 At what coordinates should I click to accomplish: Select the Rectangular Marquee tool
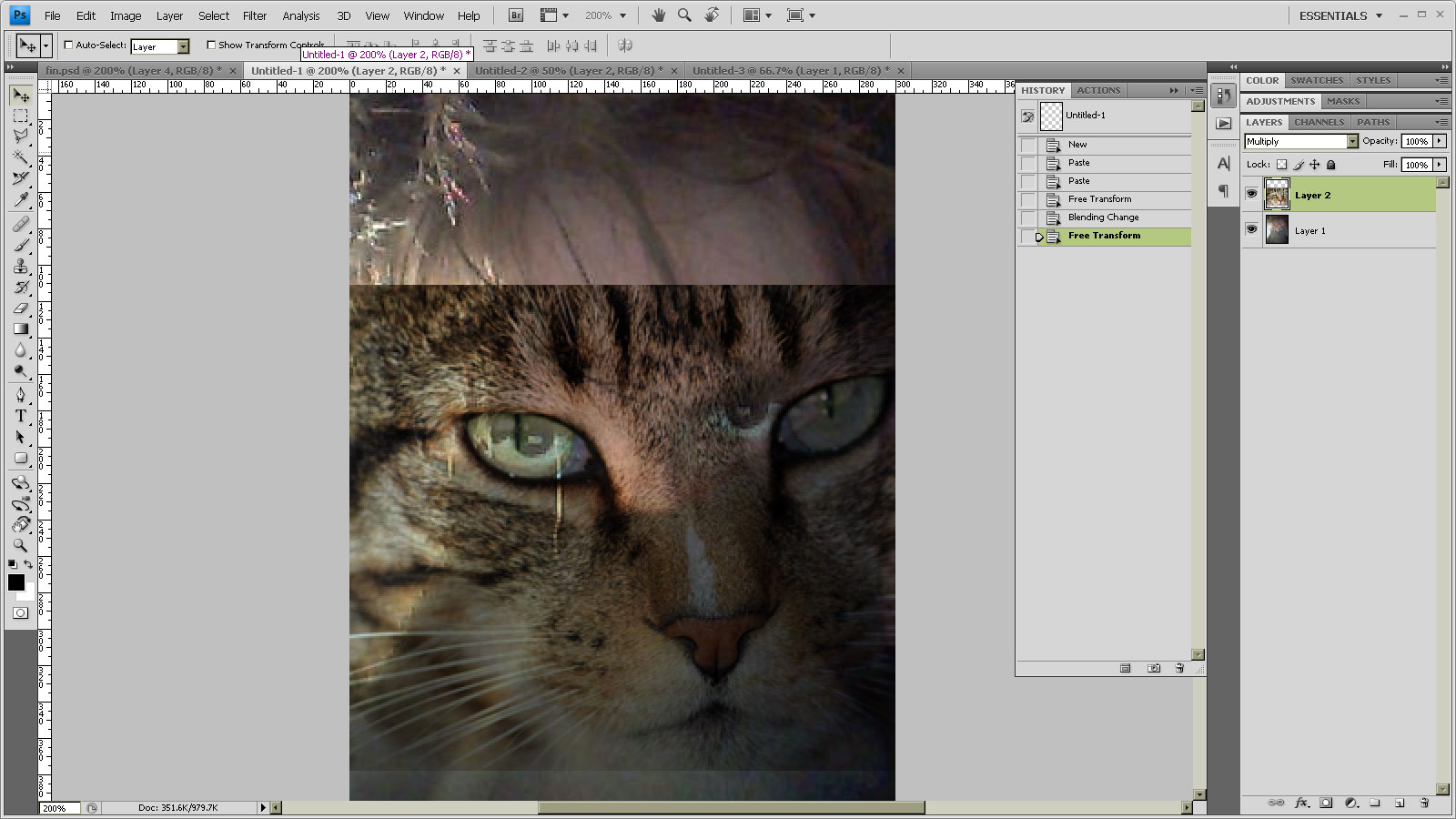pos(21,116)
